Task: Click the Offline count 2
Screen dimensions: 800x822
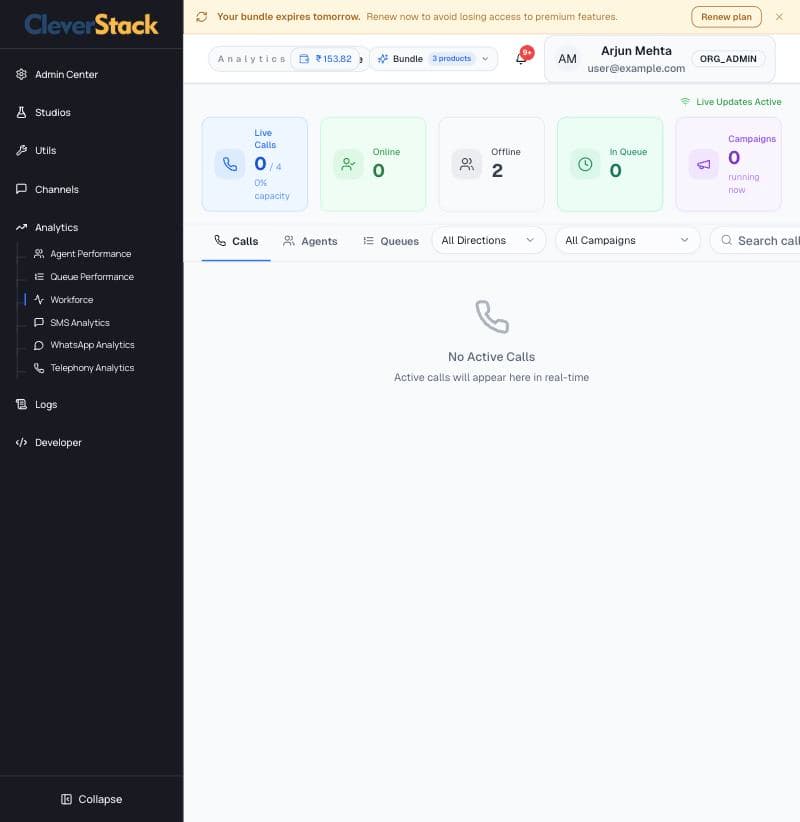Action: pyautogui.click(x=497, y=170)
